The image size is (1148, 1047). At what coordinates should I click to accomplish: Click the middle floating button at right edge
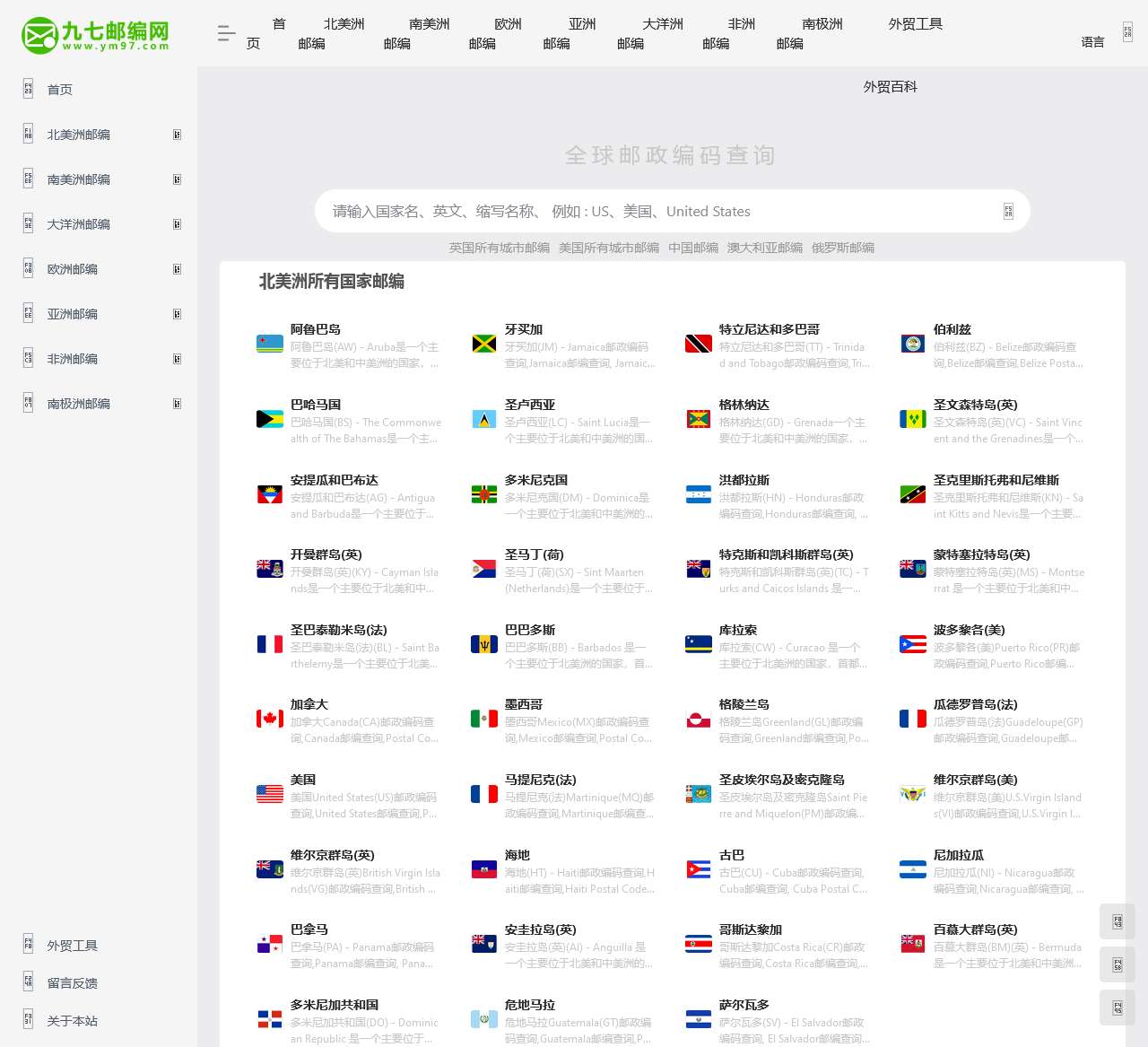[1118, 965]
